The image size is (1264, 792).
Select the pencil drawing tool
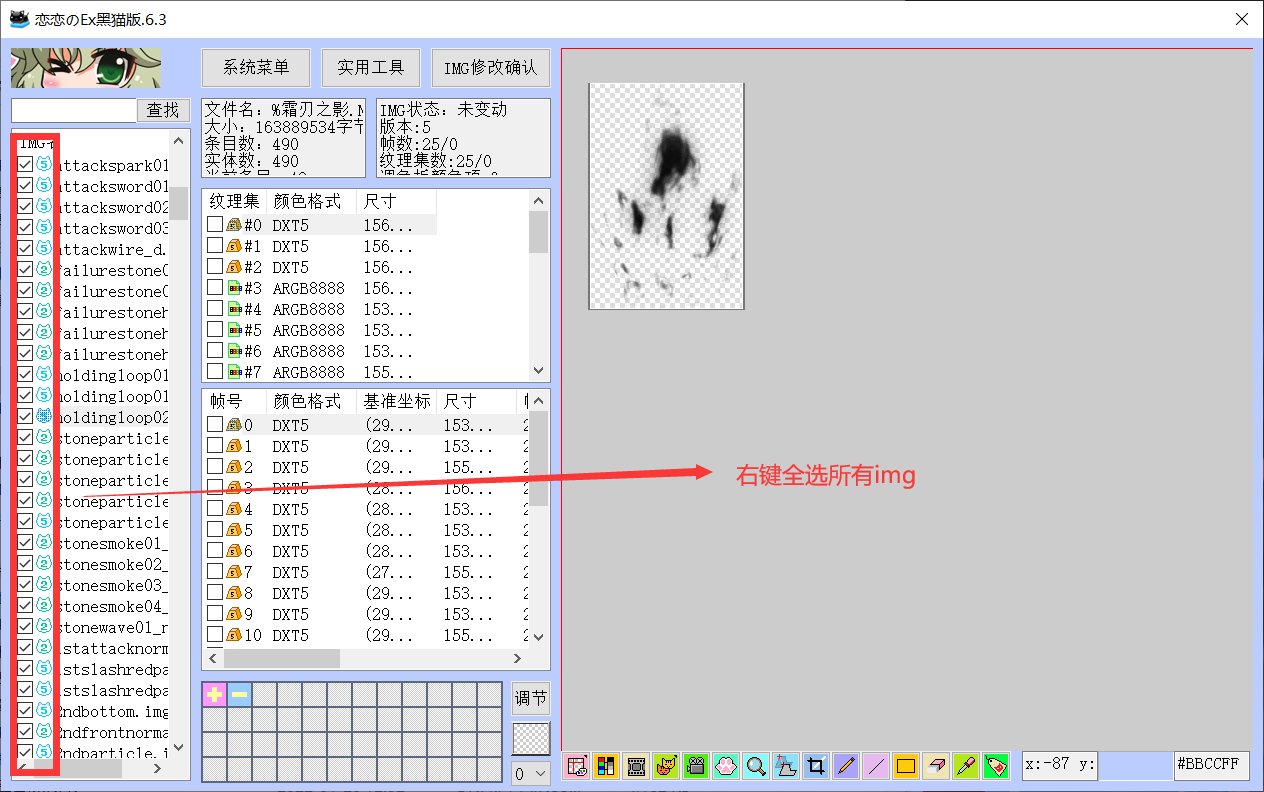point(844,765)
